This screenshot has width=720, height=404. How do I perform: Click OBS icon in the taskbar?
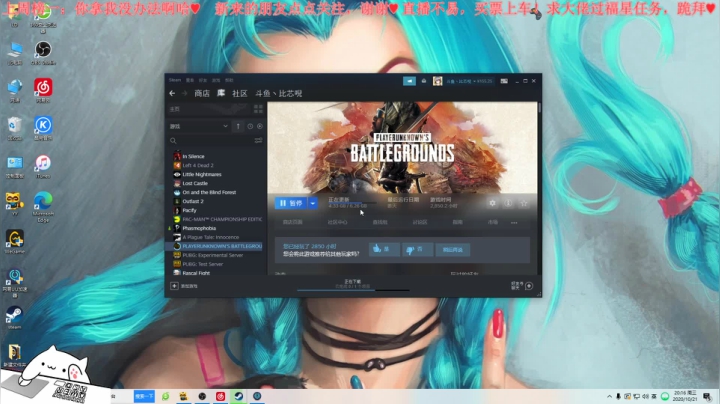click(202, 396)
